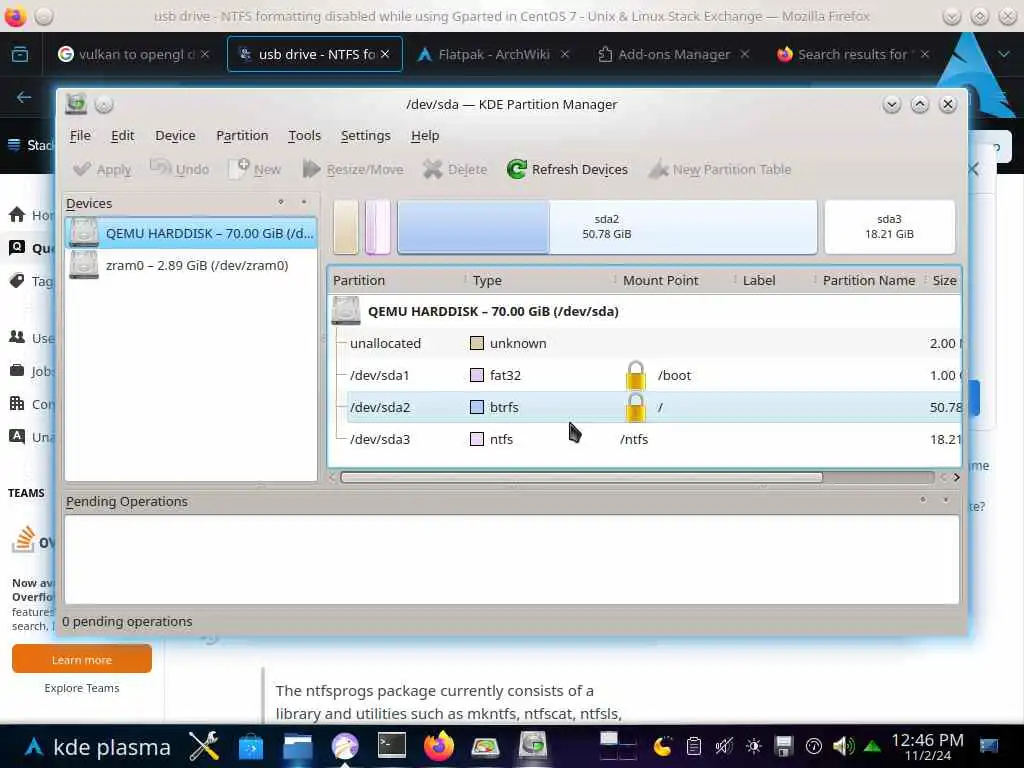This screenshot has width=1024, height=768.
Task: Click the volume speaker tray icon
Action: click(843, 746)
